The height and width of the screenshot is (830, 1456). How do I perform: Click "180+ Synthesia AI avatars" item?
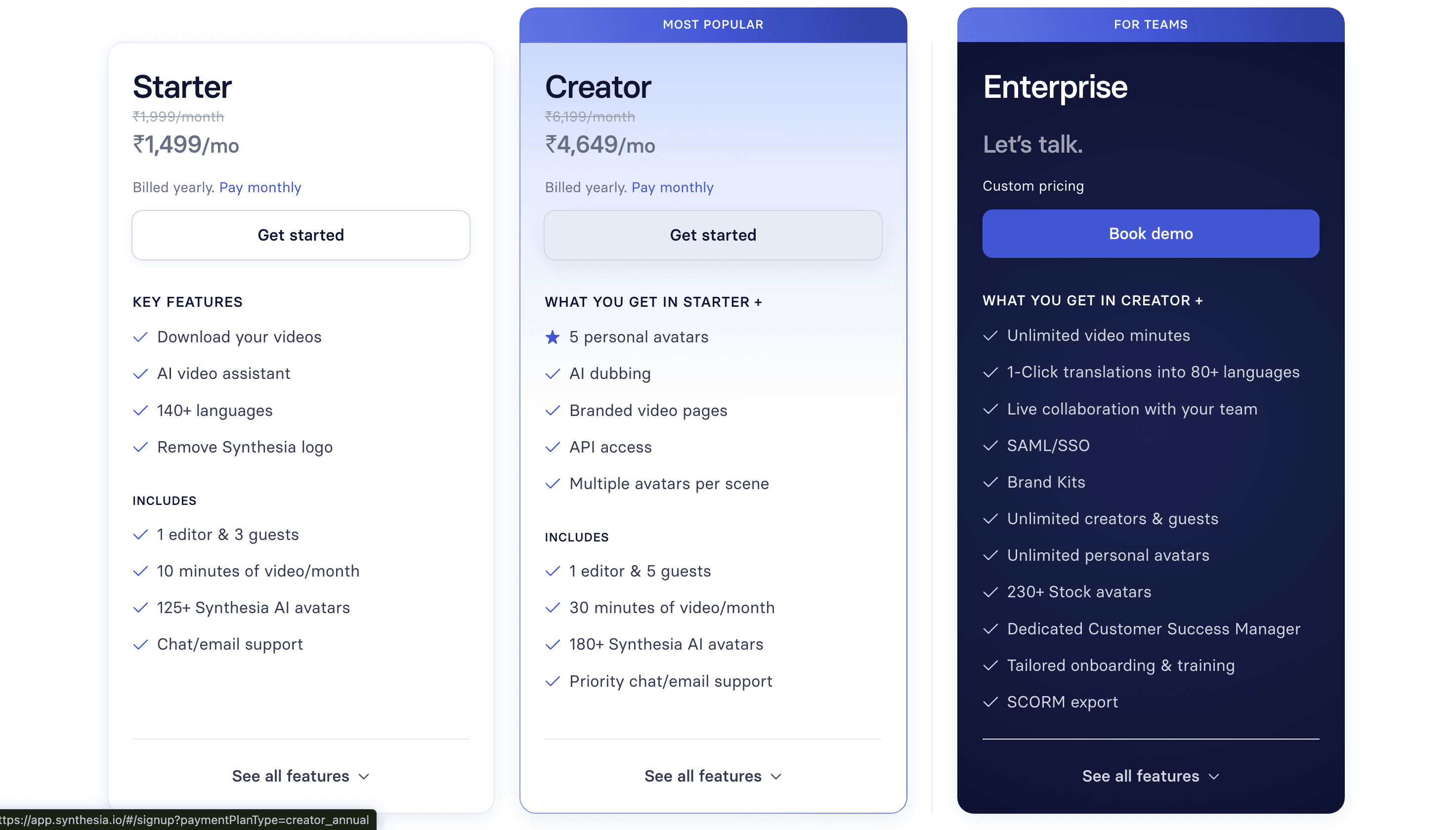(666, 645)
